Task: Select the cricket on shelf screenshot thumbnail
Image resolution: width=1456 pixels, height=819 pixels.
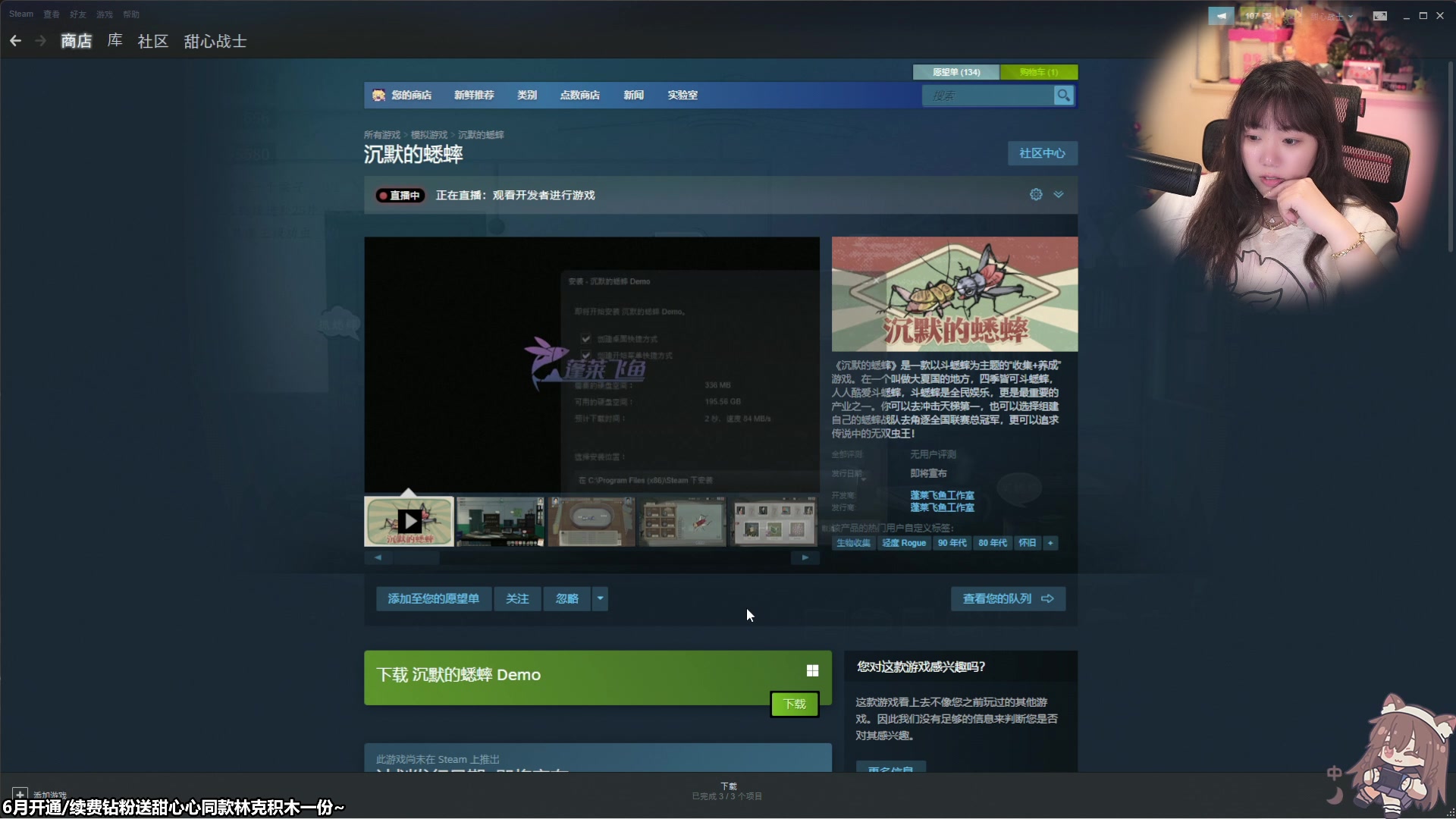Action: coord(682,522)
